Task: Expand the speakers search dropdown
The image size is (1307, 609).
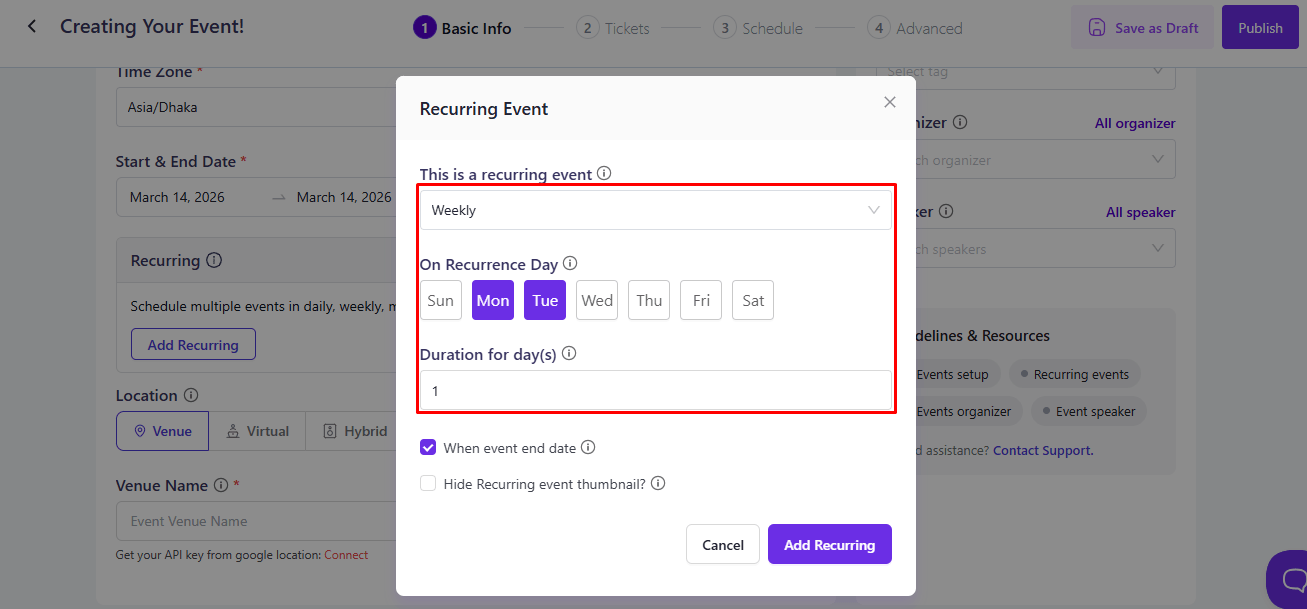Action: (1158, 249)
